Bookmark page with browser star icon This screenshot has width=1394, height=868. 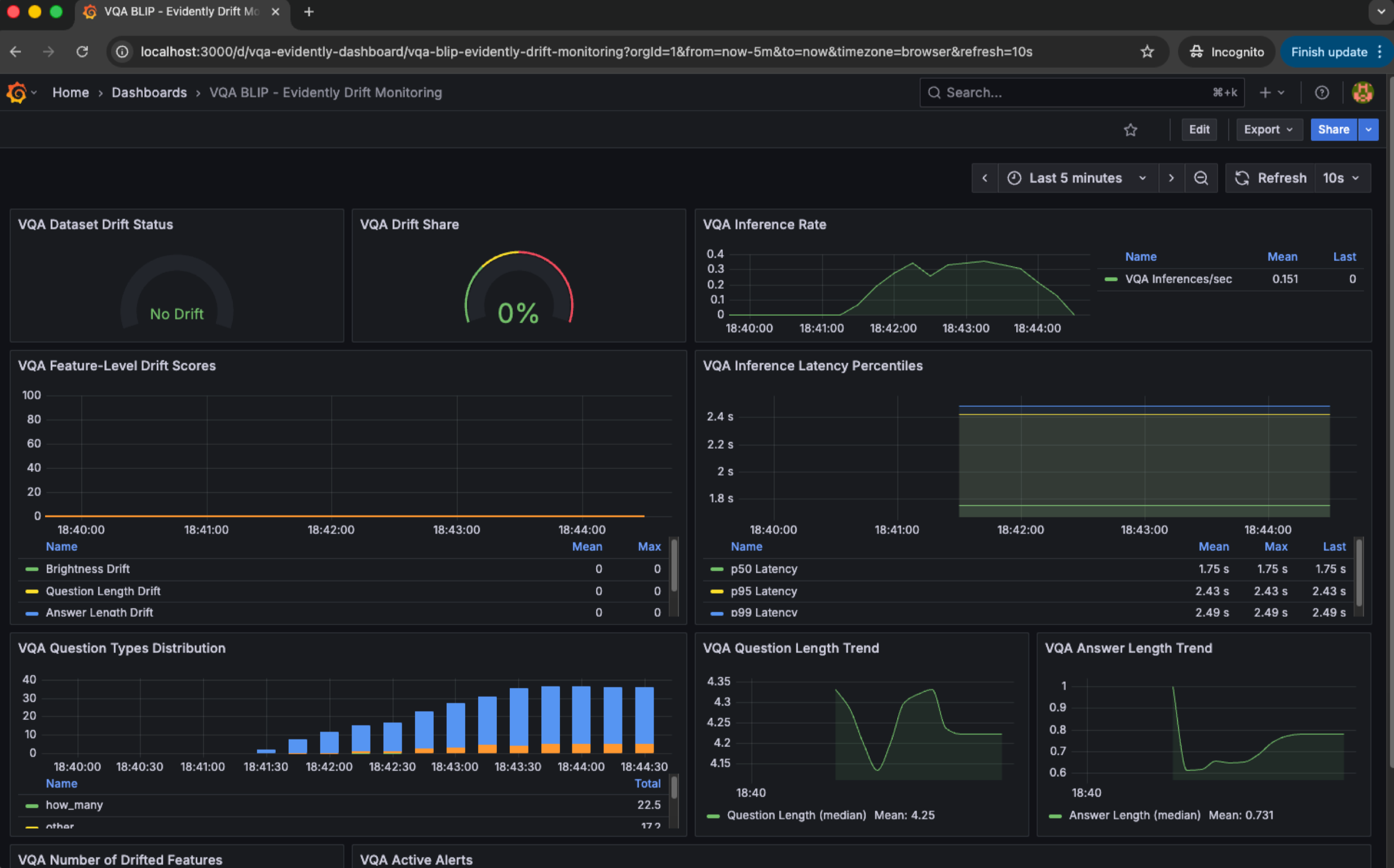click(x=1147, y=52)
